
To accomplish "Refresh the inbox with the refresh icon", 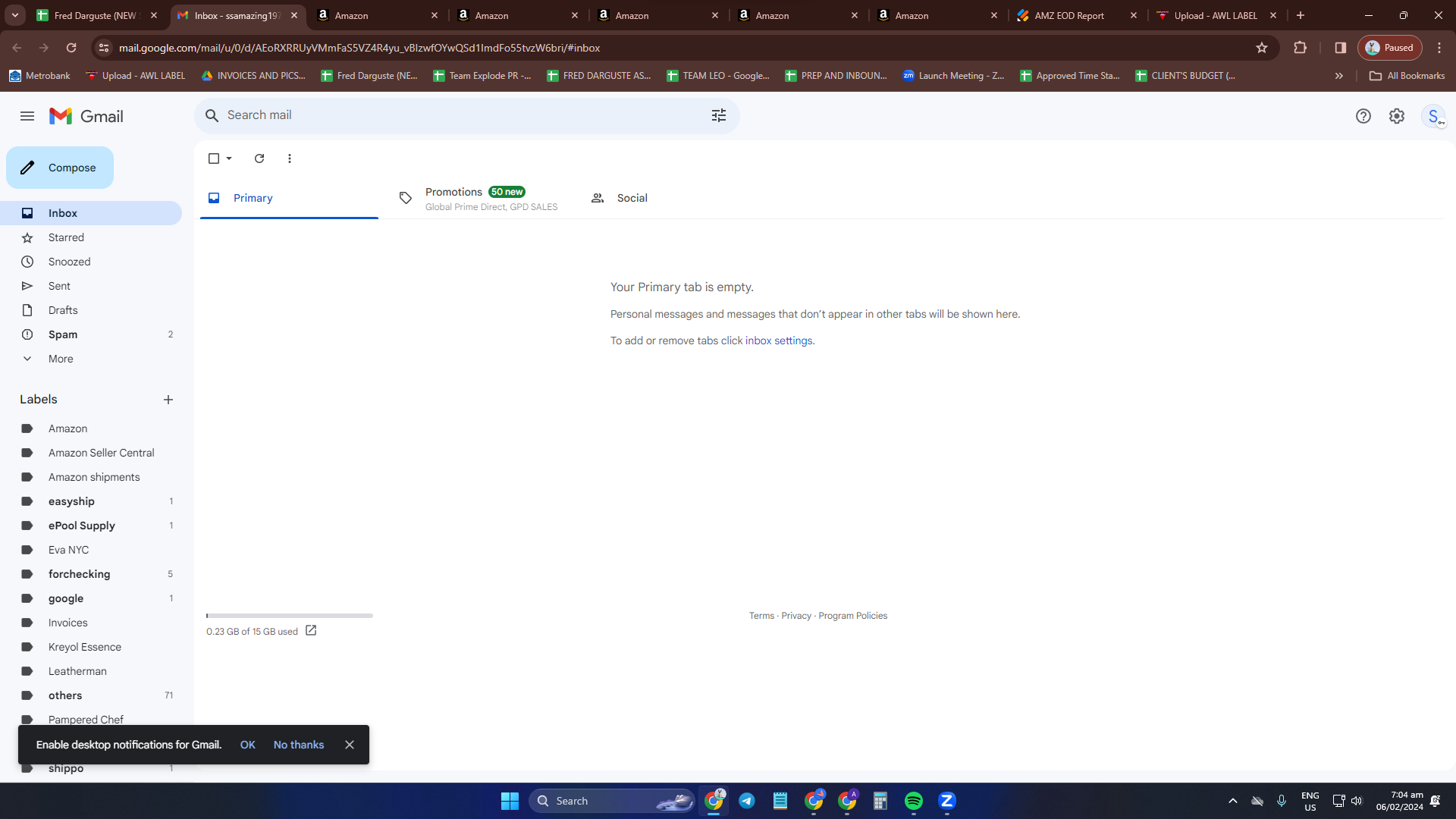I will point(259,158).
